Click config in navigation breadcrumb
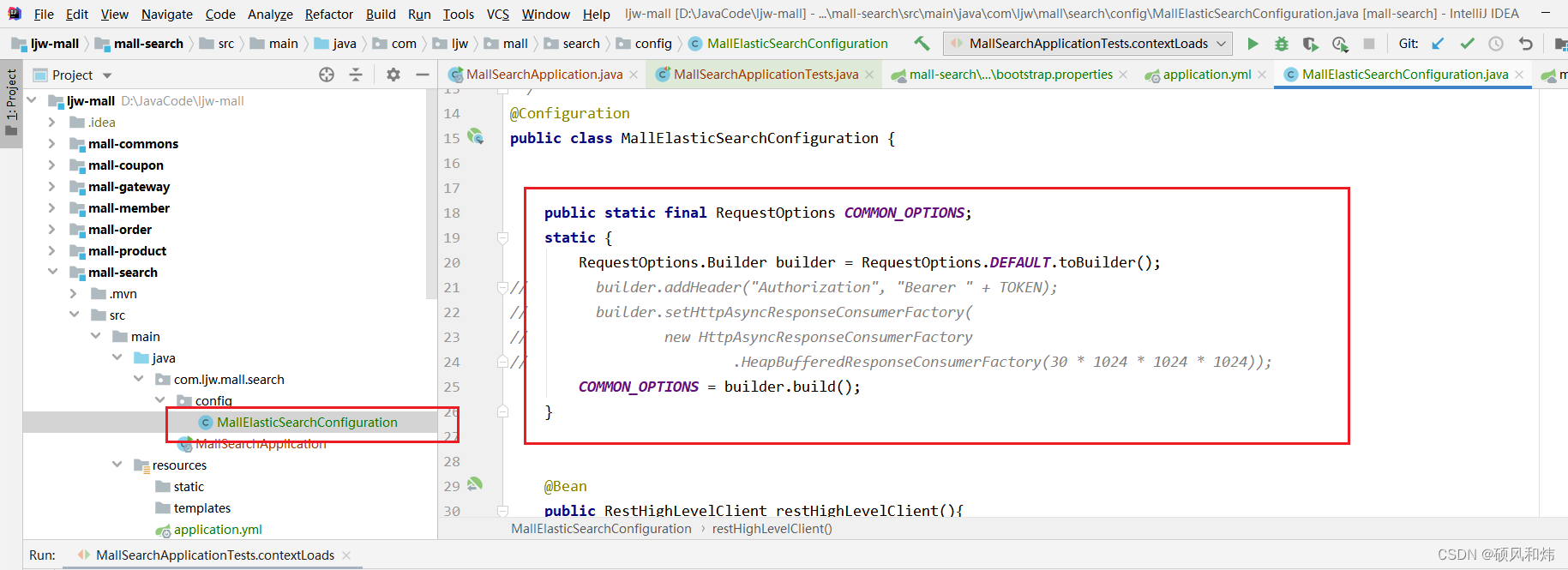The height and width of the screenshot is (570, 1568). [x=652, y=44]
